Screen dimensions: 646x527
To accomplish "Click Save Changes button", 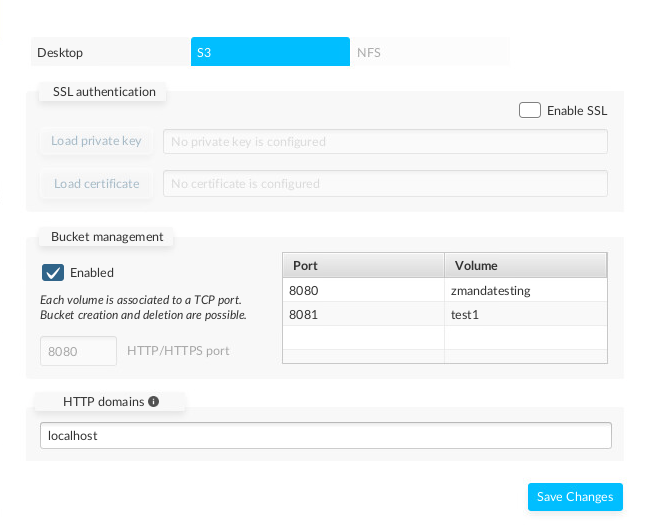I will point(575,497).
